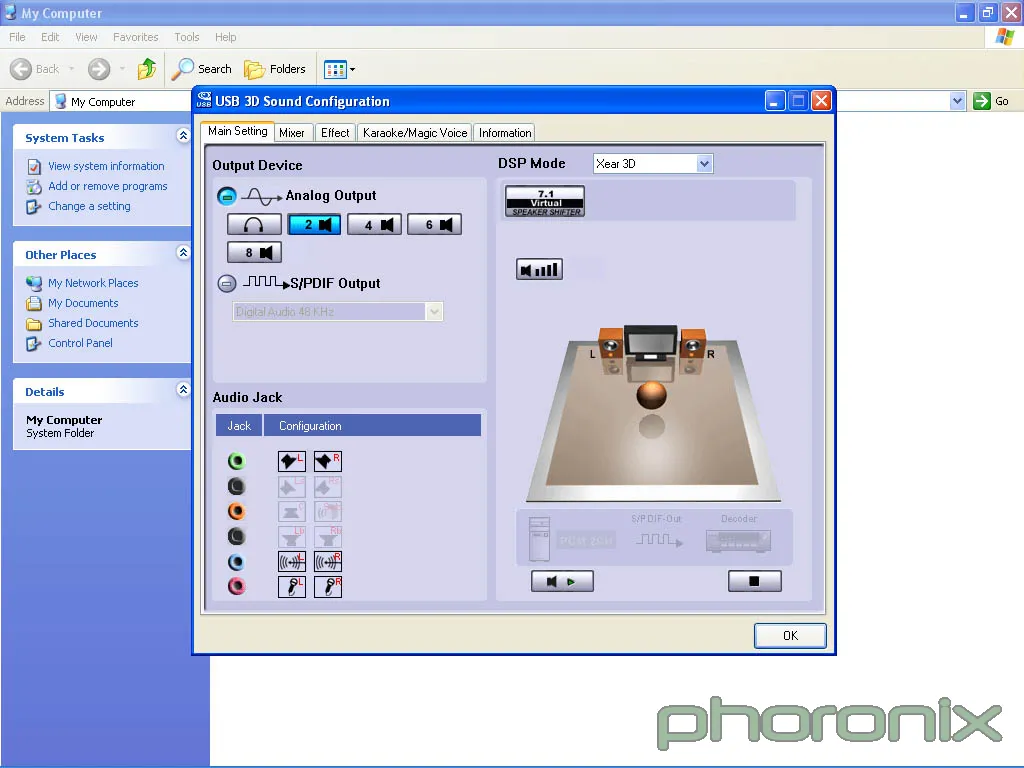
Task: Click OK button in sound dialog
Action: pos(790,635)
